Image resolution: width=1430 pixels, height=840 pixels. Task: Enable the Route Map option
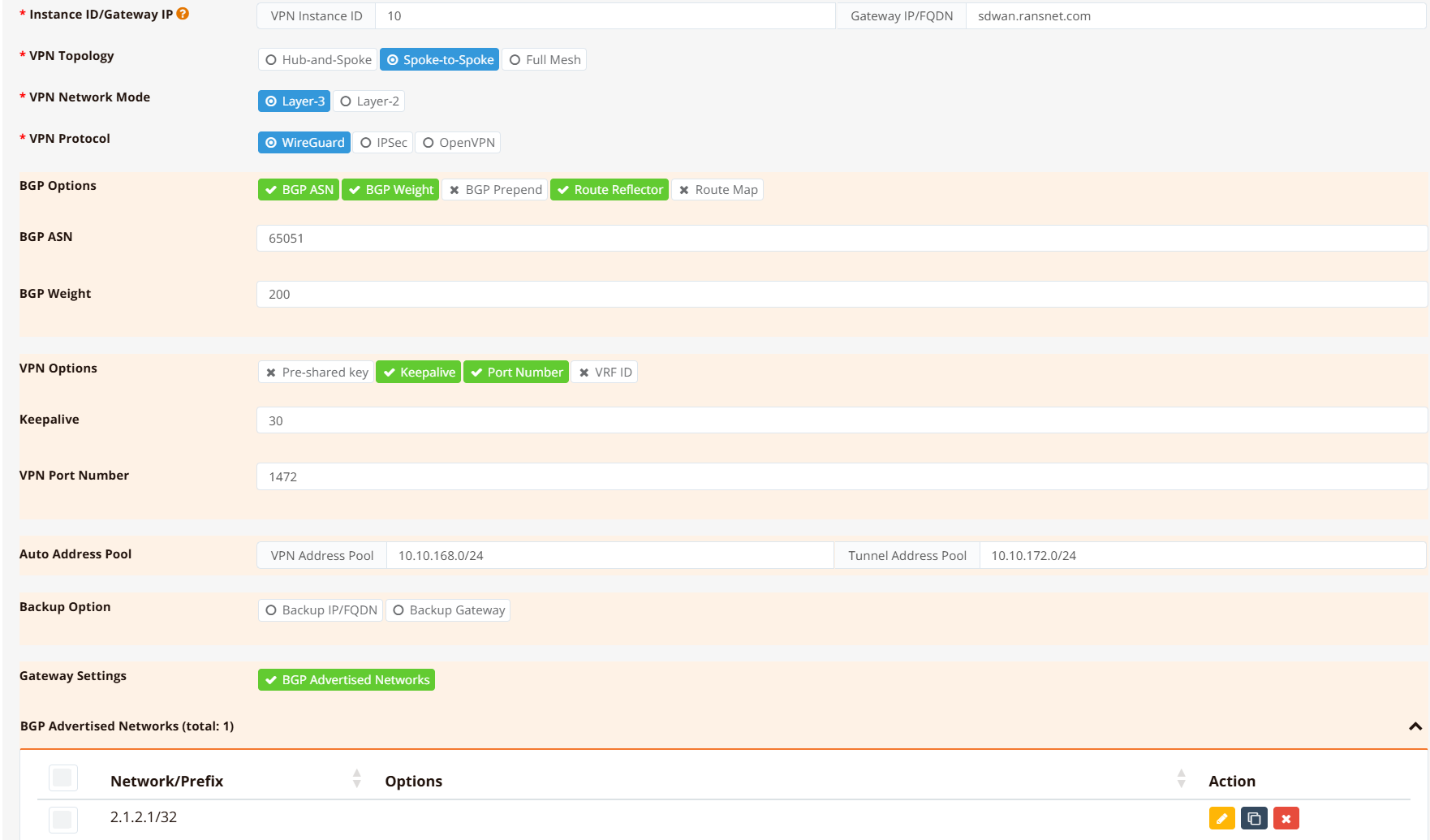717,190
